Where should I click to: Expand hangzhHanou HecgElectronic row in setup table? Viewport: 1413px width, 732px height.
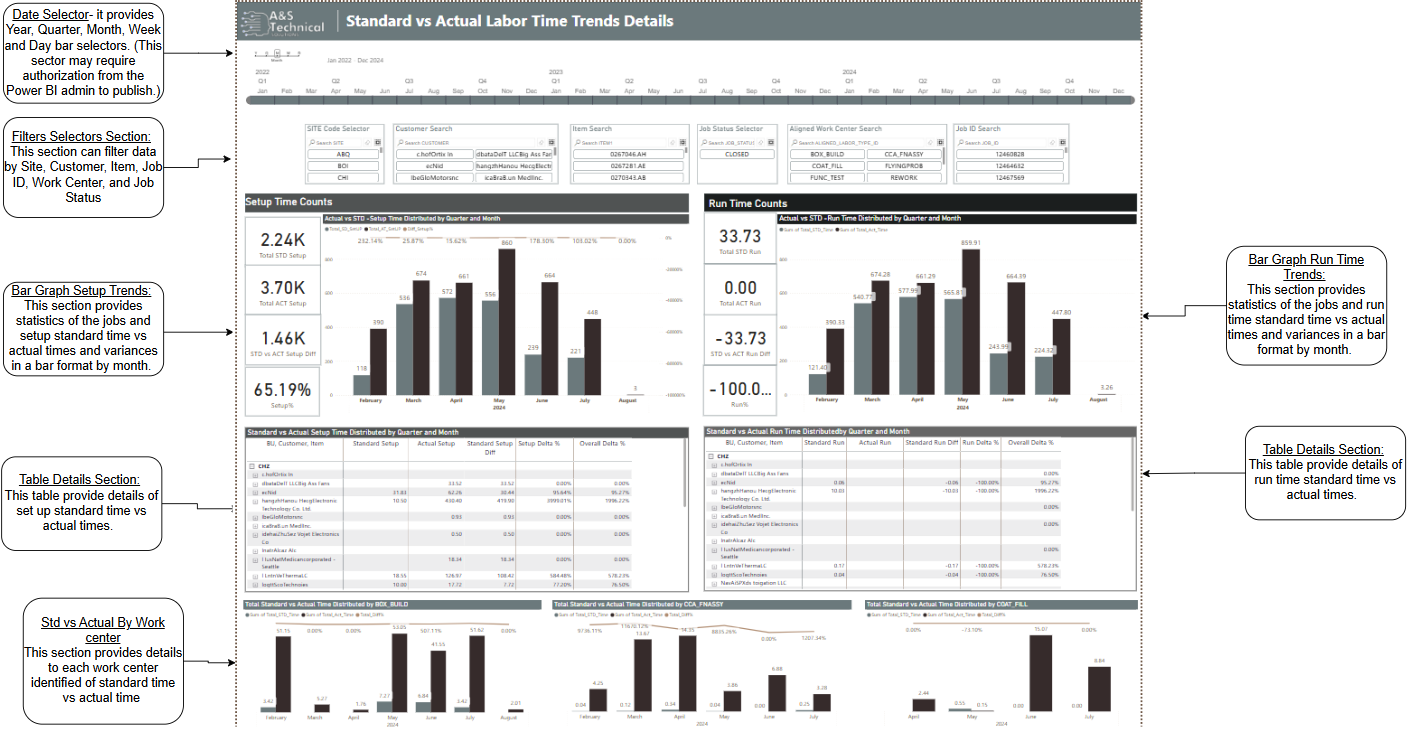coord(254,500)
